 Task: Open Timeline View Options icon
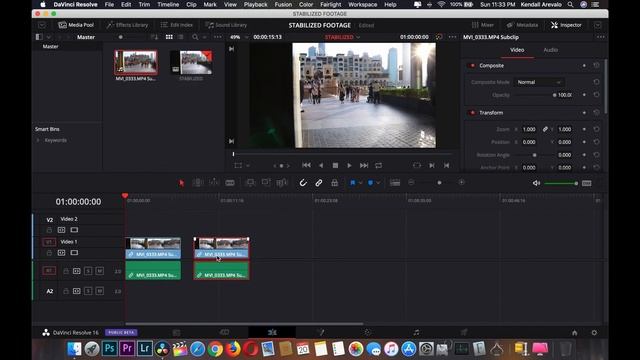(395, 183)
